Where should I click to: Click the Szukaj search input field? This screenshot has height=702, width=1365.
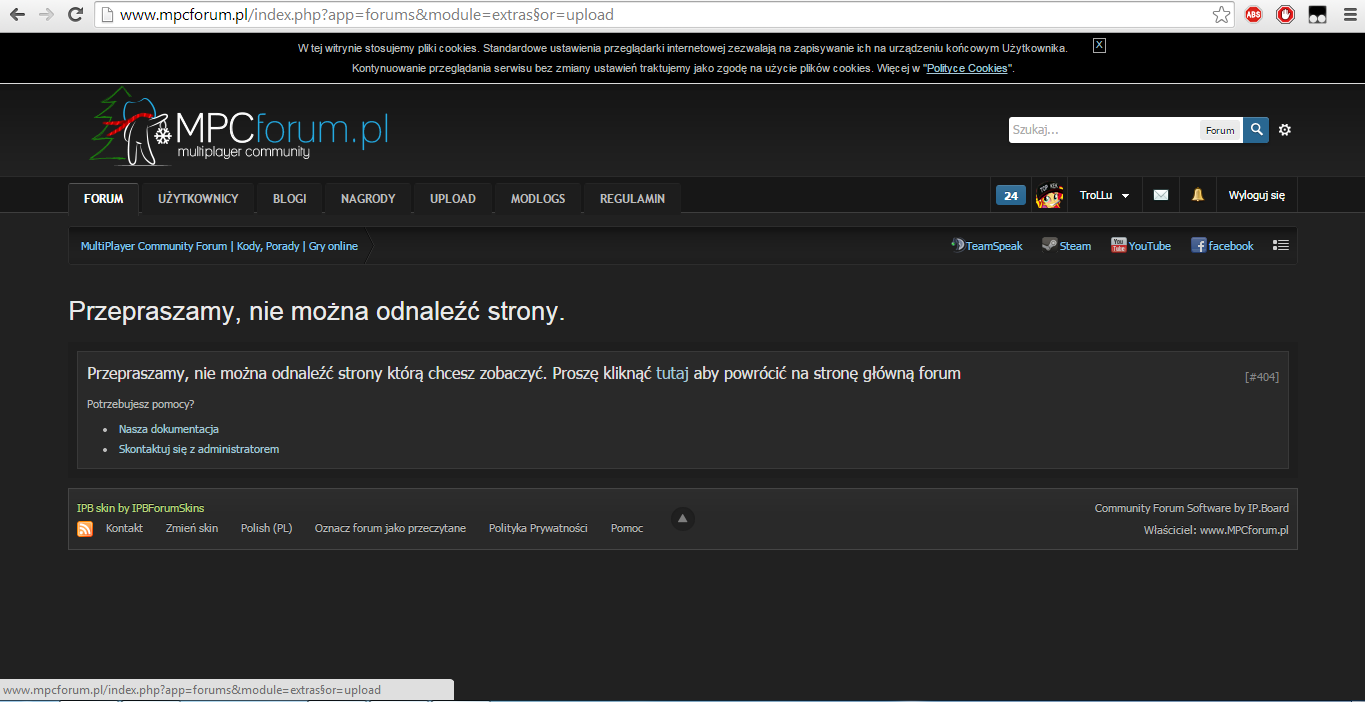(1104, 130)
